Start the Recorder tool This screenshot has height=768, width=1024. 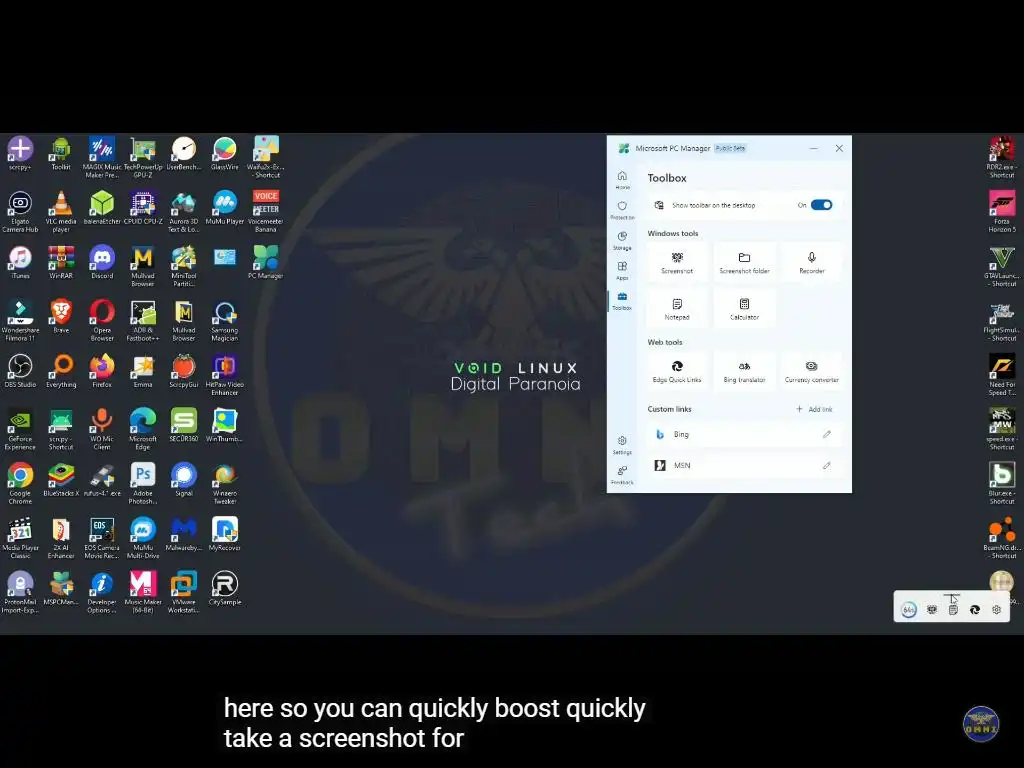tap(812, 263)
